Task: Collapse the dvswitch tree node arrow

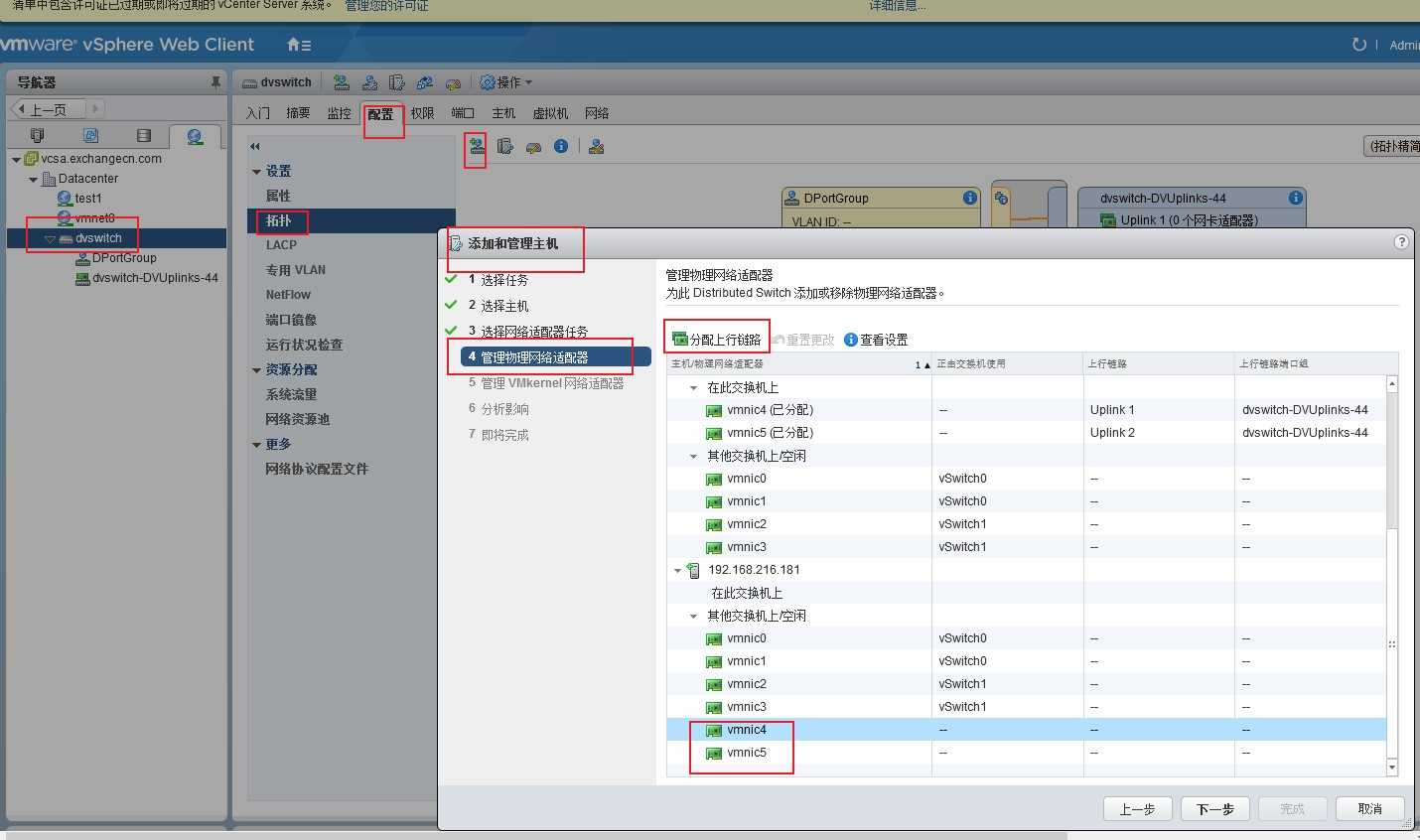Action: point(50,239)
